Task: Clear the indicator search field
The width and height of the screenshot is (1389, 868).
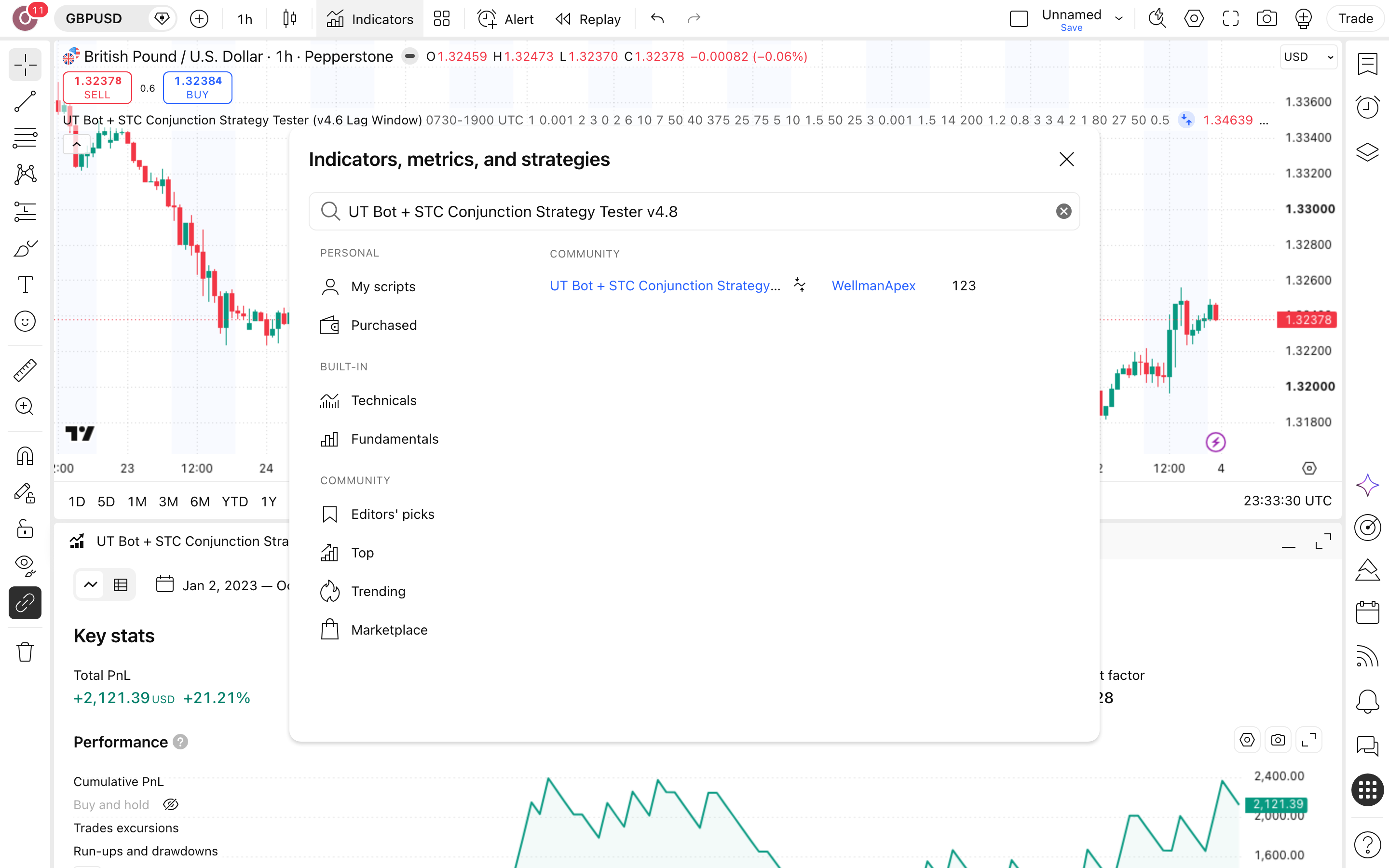Action: 1063,211
